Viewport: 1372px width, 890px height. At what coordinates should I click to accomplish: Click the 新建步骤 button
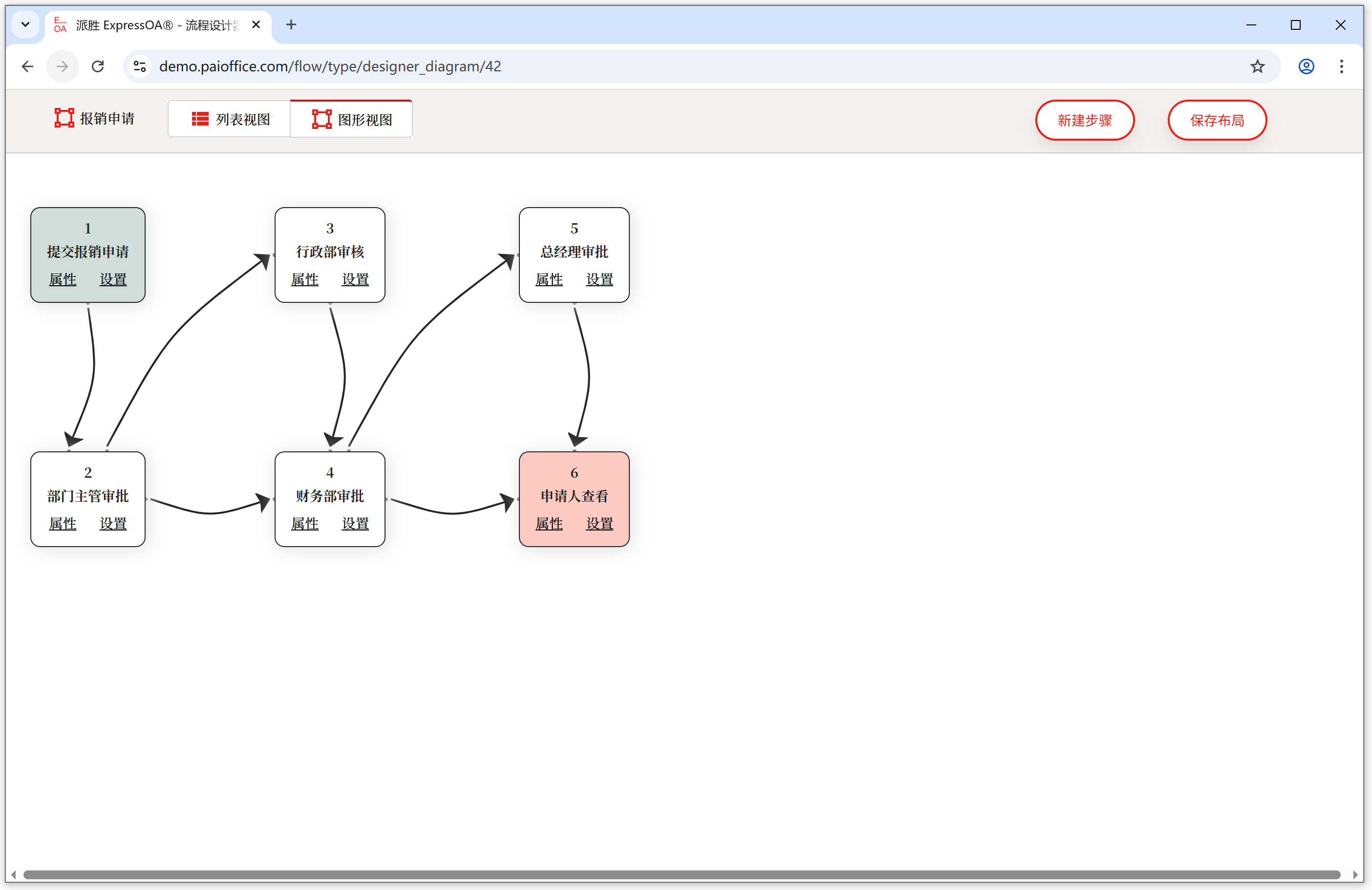1084,120
